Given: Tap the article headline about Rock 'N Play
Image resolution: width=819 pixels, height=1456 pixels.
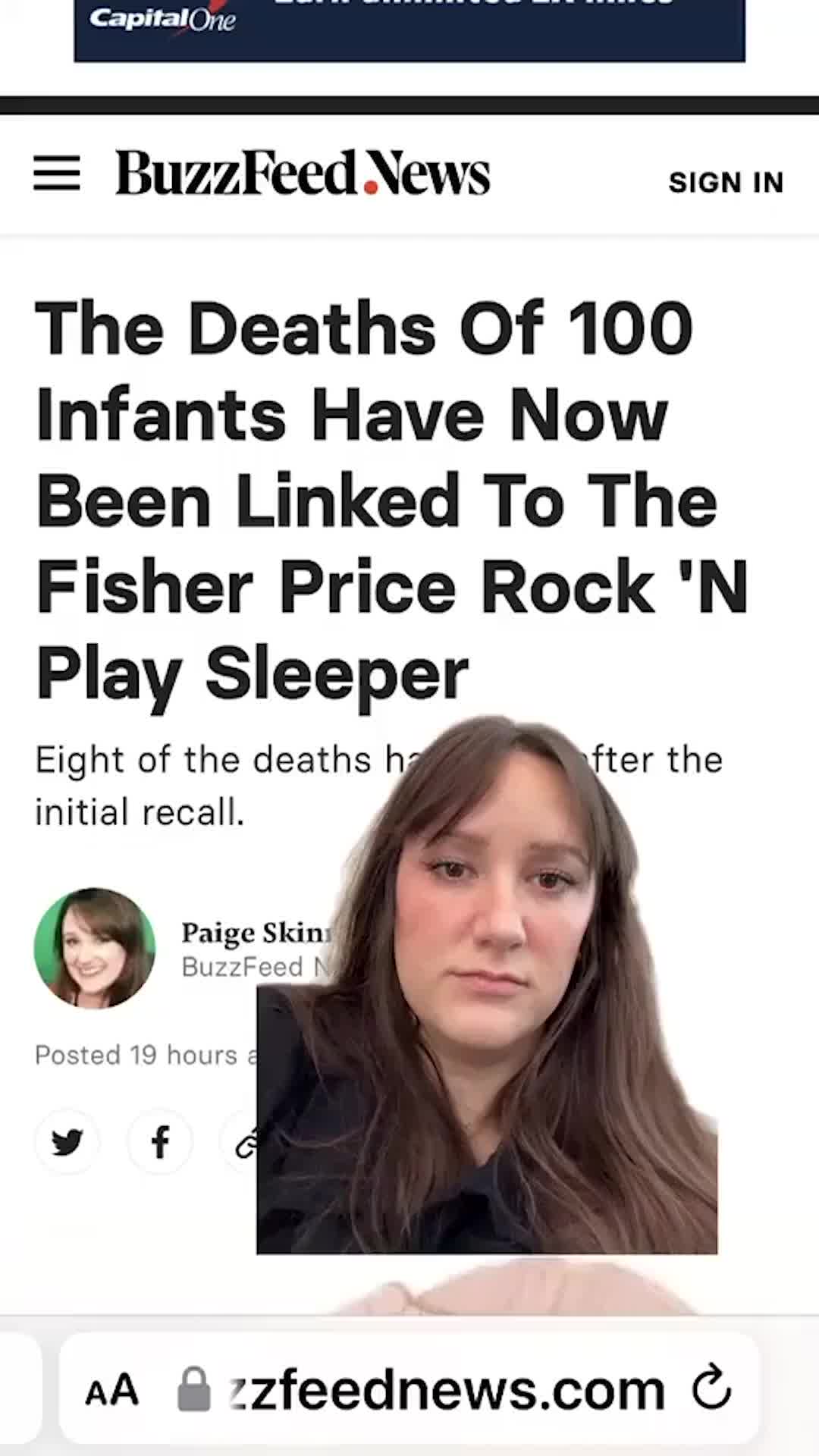Looking at the screenshot, I should [x=392, y=500].
